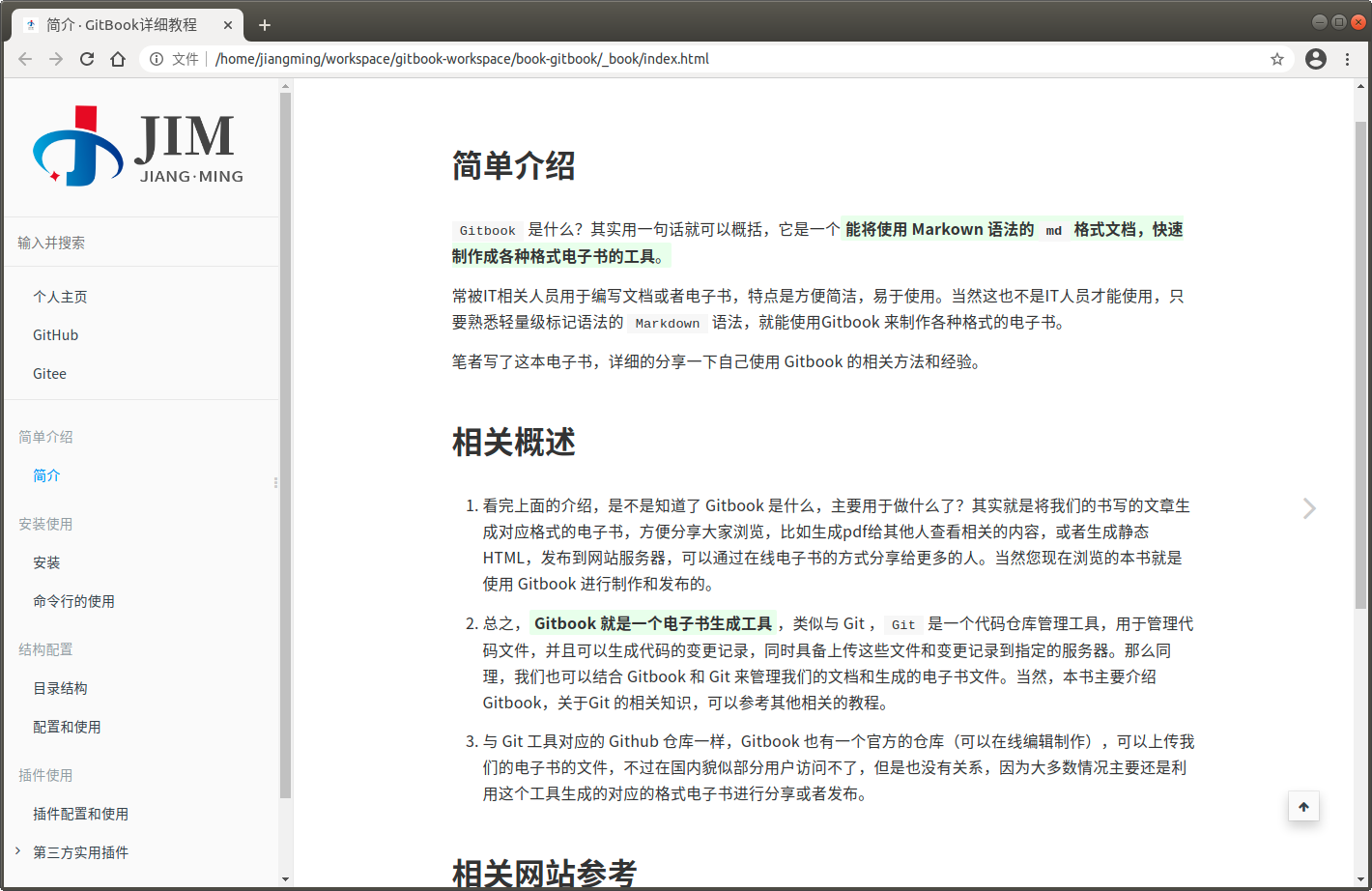Screen dimensions: 1372x891
Task: Click the 简单介绍 sidebar section header
Action: point(45,437)
